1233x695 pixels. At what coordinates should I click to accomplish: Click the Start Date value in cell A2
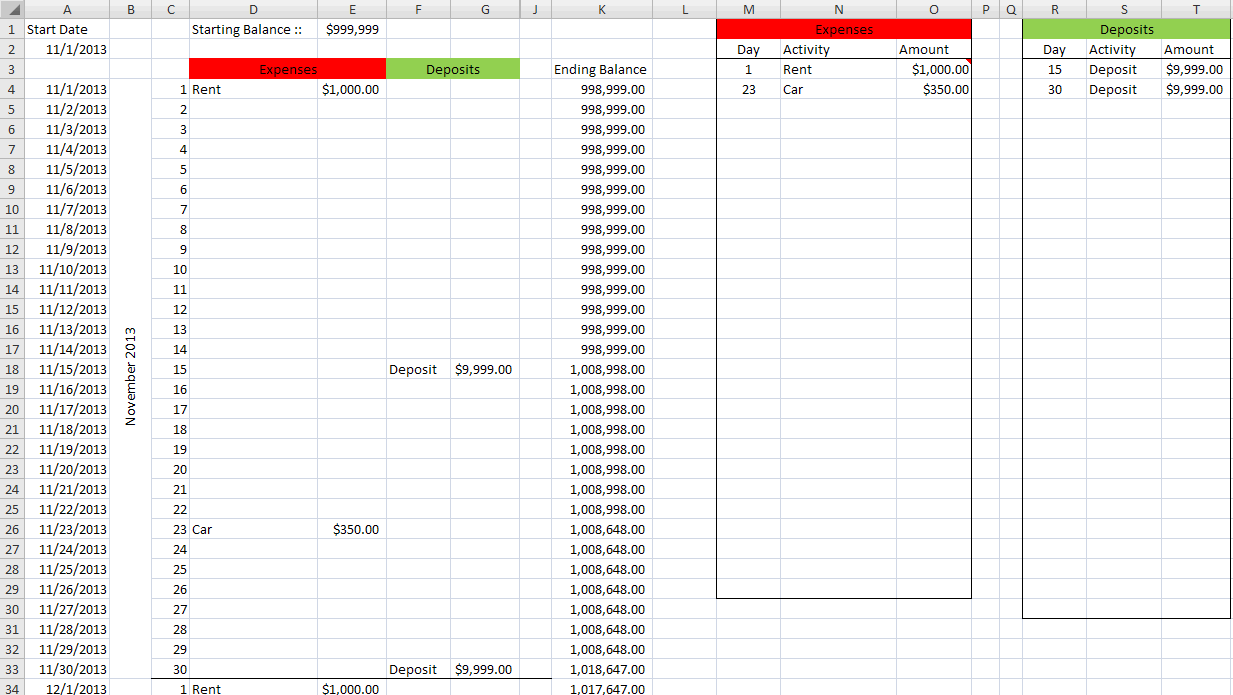tap(66, 49)
